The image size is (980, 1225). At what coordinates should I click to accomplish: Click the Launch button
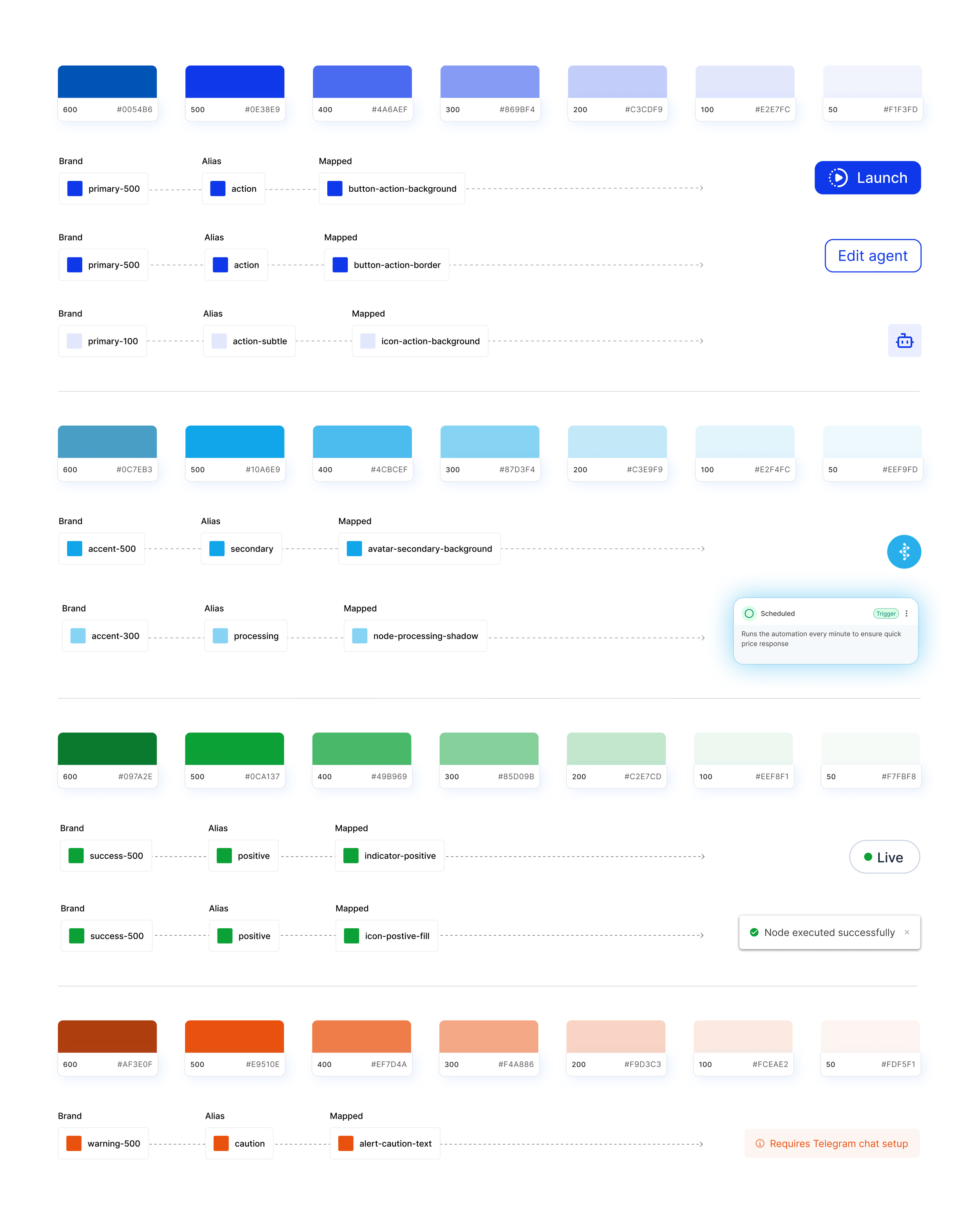tap(867, 178)
